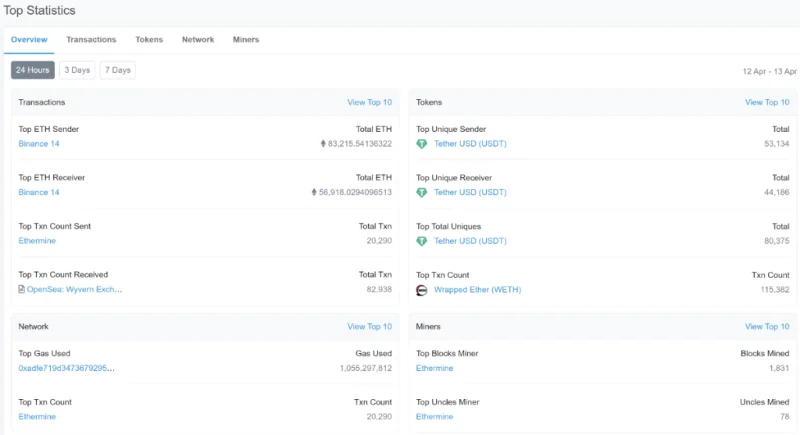Screen dimensions: 800x435
Task: Click the 53,134 total value
Action: (x=777, y=144)
